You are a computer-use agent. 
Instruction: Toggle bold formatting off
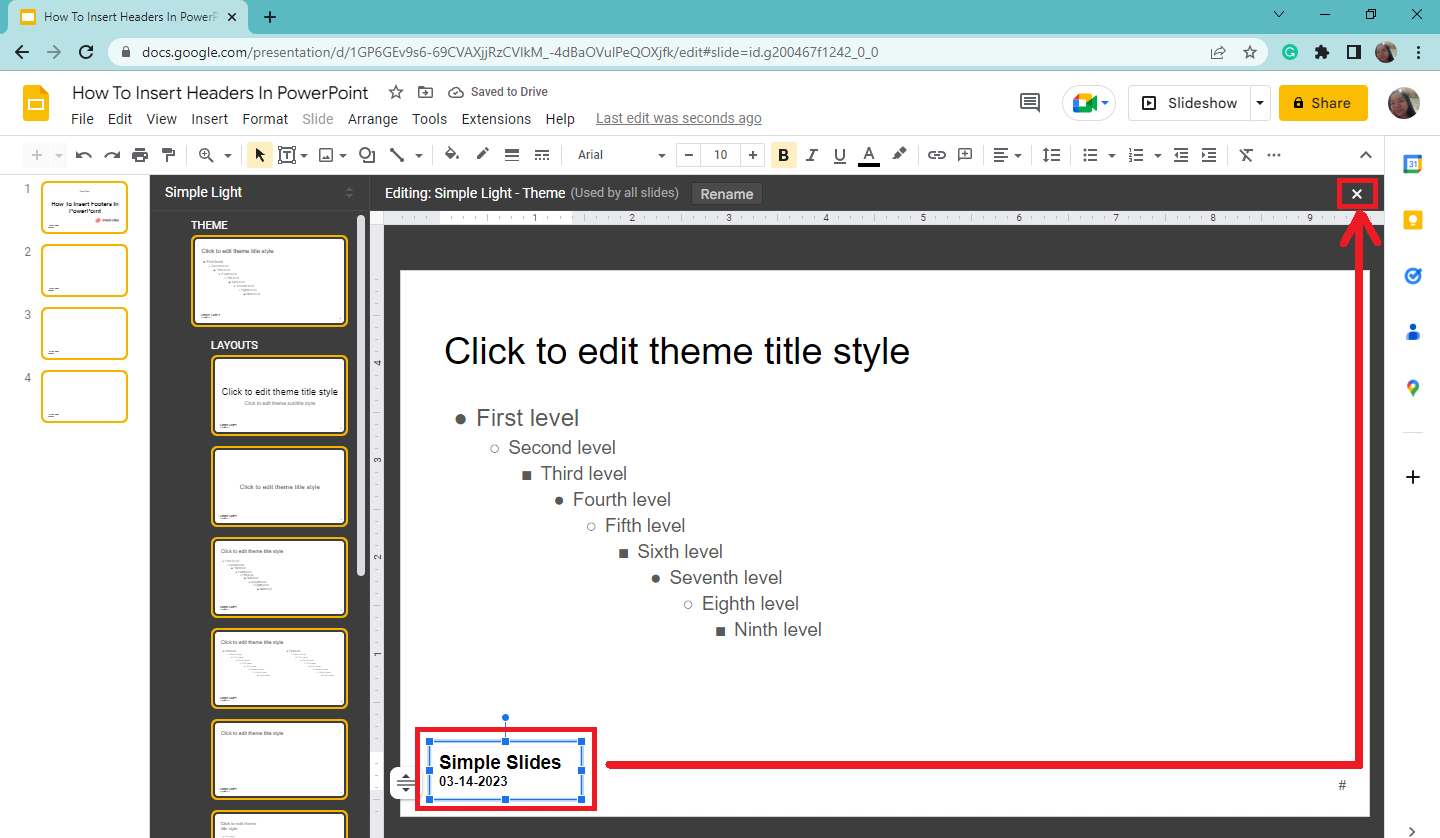coord(783,155)
